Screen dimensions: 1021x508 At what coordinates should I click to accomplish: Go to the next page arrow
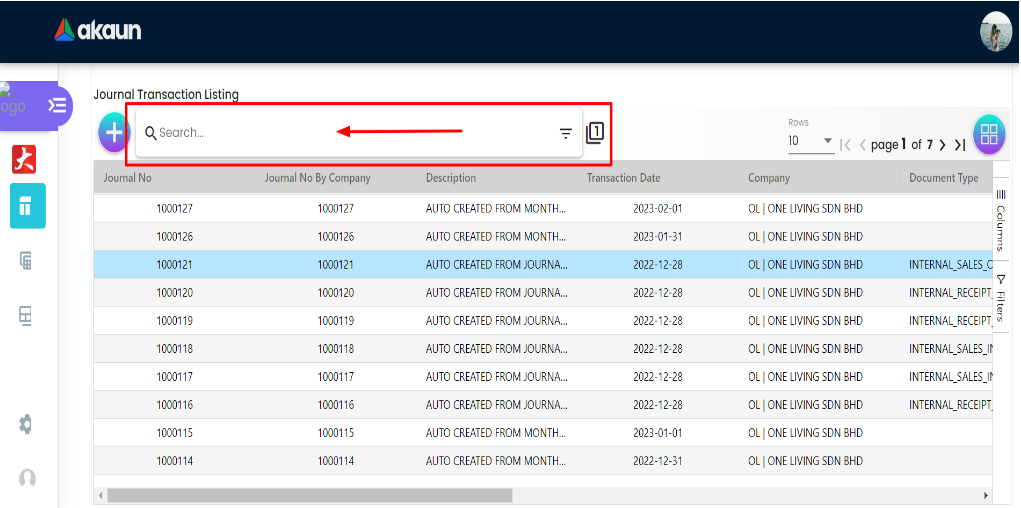point(942,145)
